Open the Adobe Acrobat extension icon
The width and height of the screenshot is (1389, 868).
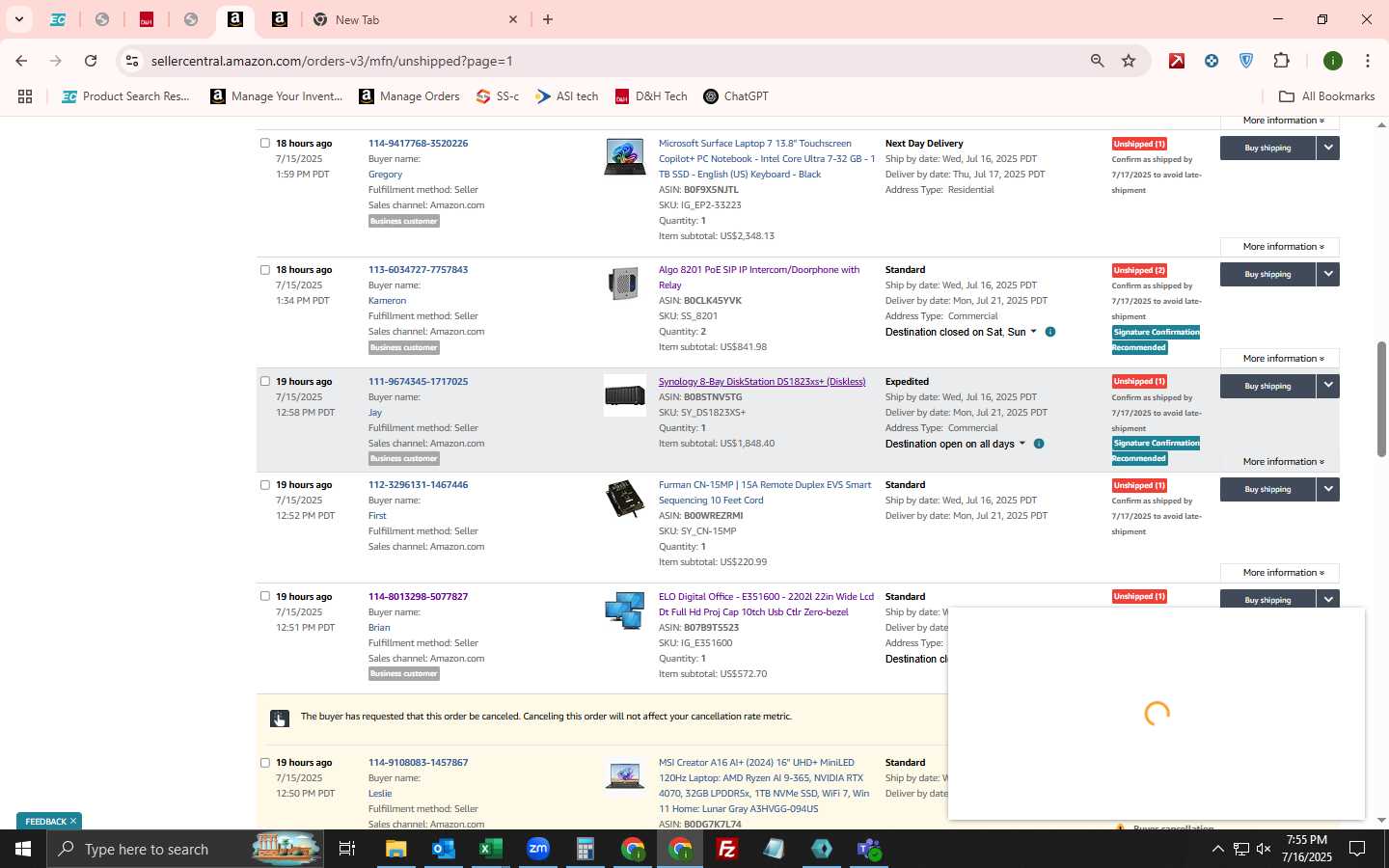pos(1177,61)
